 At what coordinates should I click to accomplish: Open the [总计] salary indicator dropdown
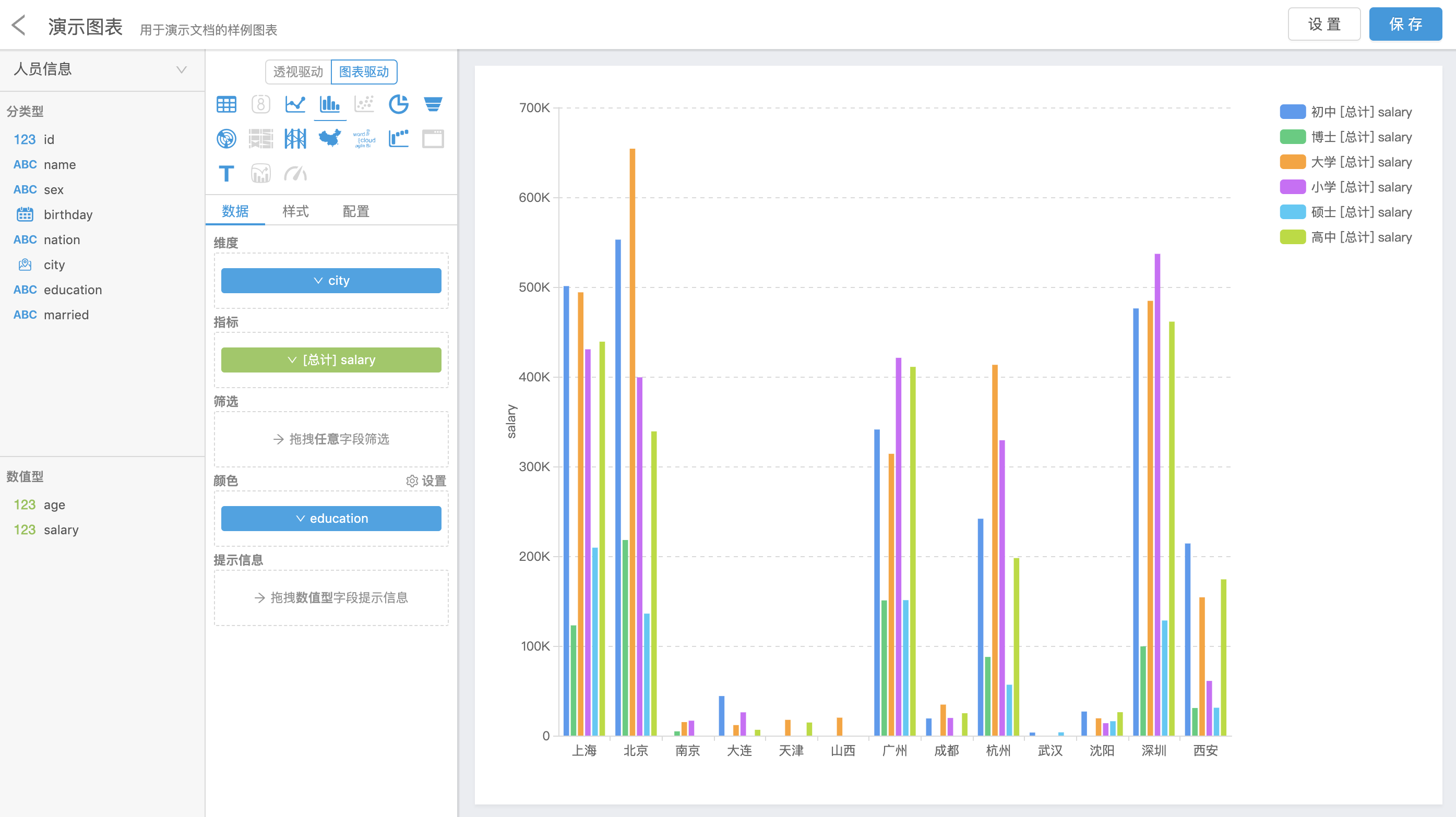click(x=331, y=359)
